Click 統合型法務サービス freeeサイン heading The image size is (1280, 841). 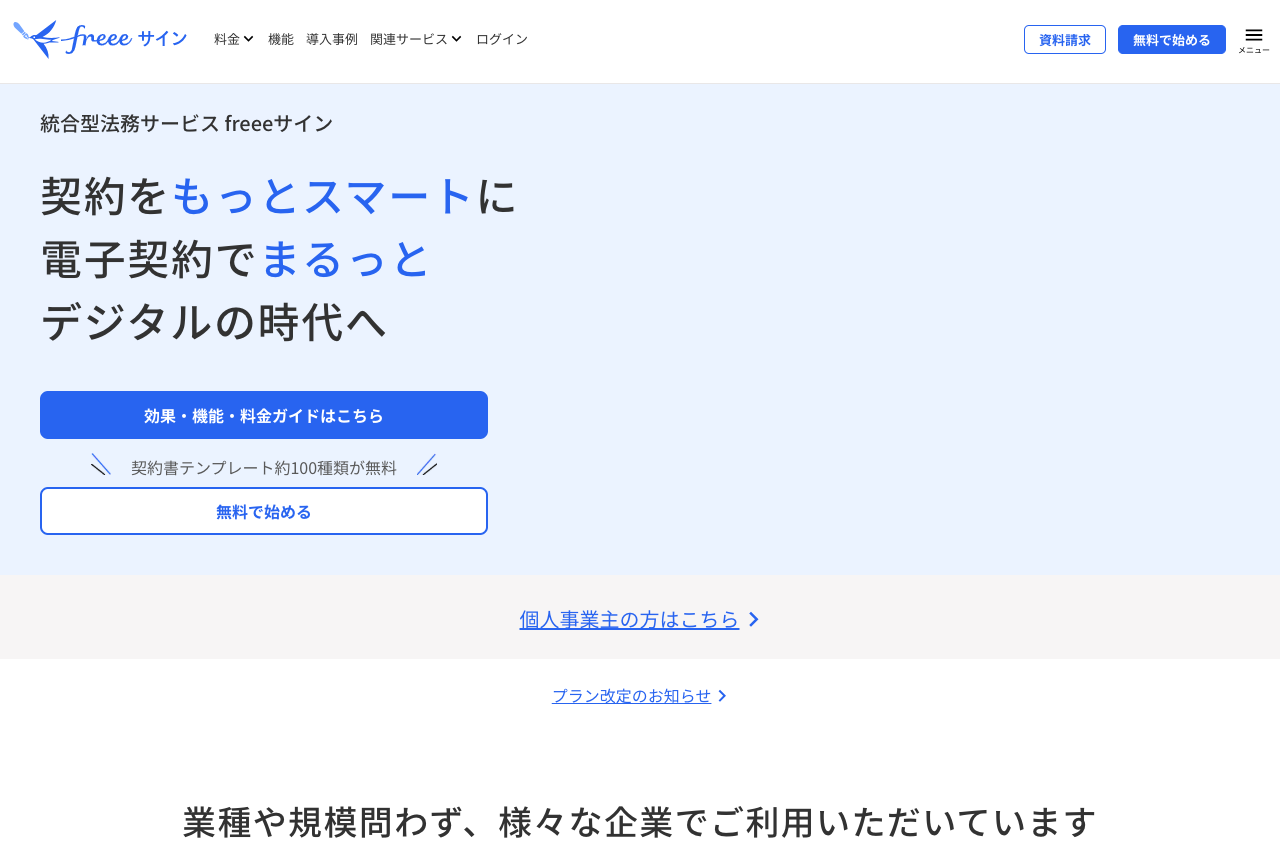(186, 123)
